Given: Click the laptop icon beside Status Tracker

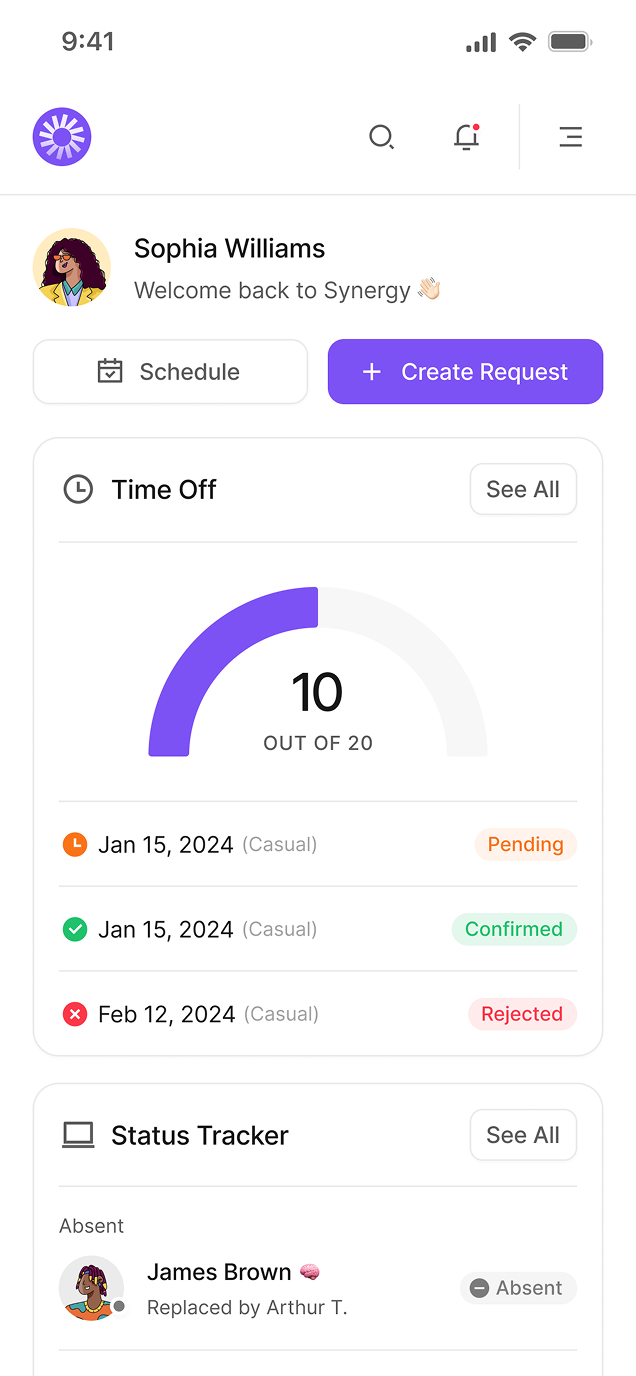Looking at the screenshot, I should point(78,1135).
